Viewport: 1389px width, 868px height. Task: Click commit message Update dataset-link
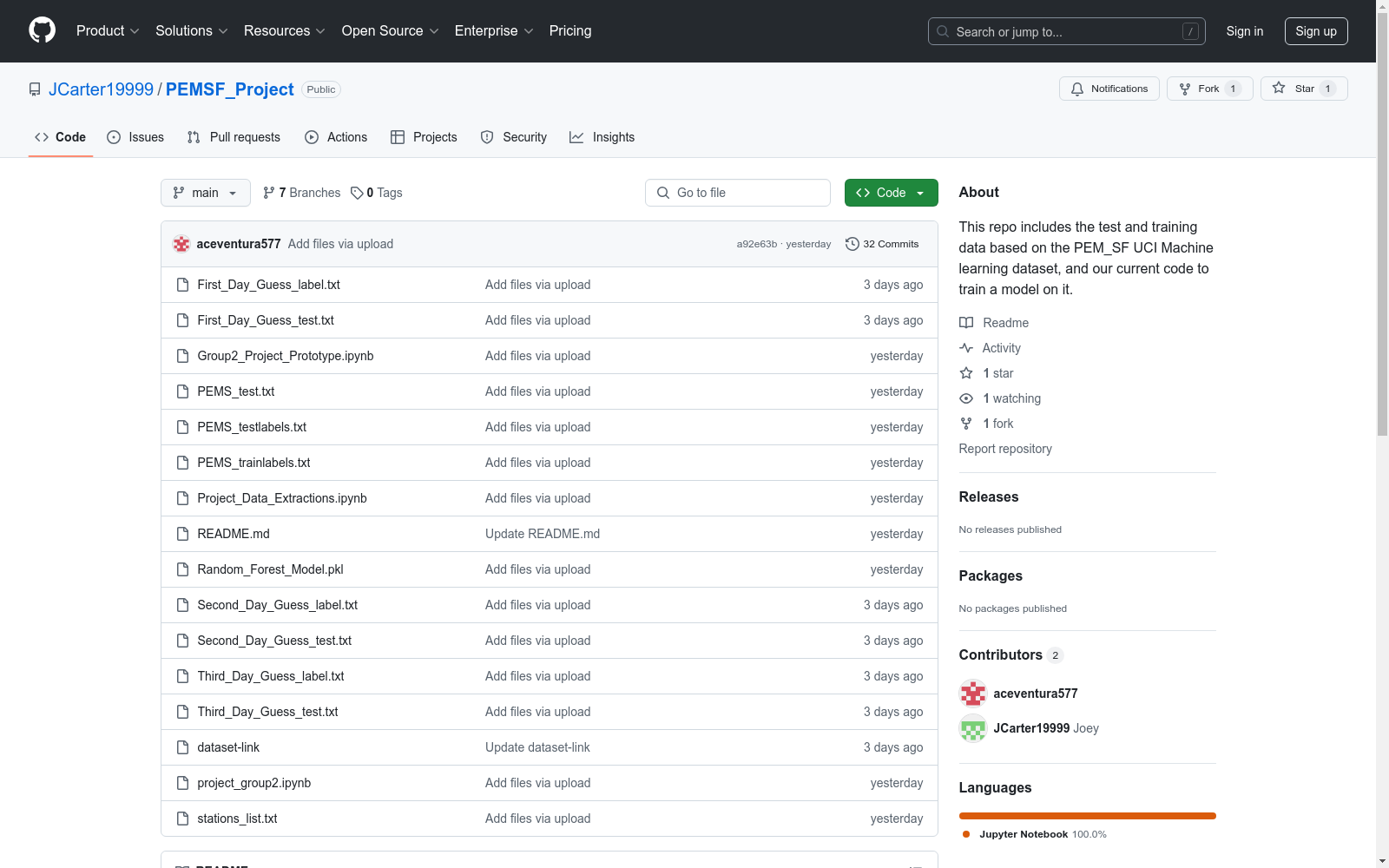[x=537, y=747]
